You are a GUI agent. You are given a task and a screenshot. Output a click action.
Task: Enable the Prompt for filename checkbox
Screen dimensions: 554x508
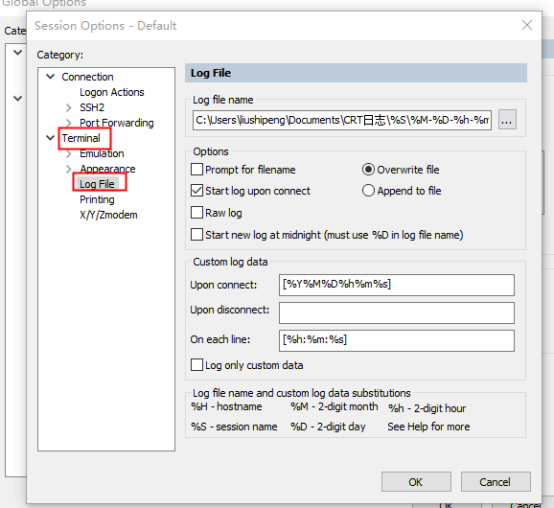(x=197, y=169)
